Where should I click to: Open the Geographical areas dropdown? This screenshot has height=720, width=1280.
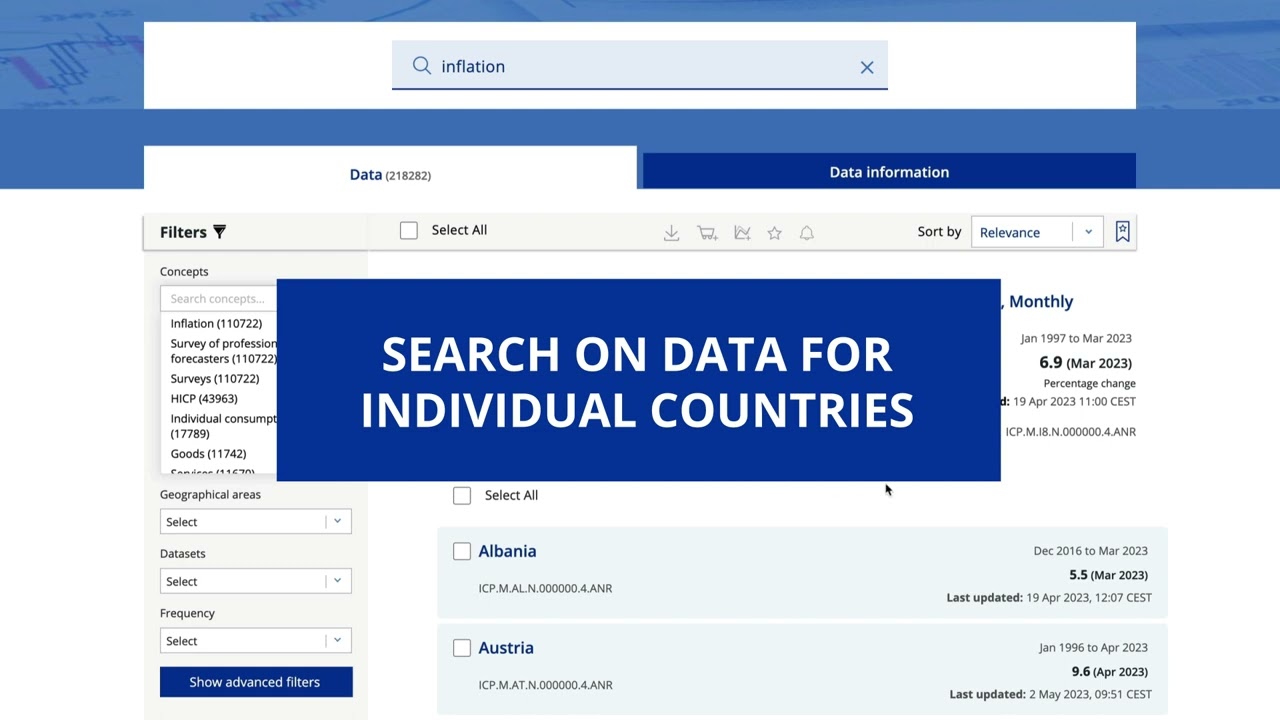coord(256,522)
